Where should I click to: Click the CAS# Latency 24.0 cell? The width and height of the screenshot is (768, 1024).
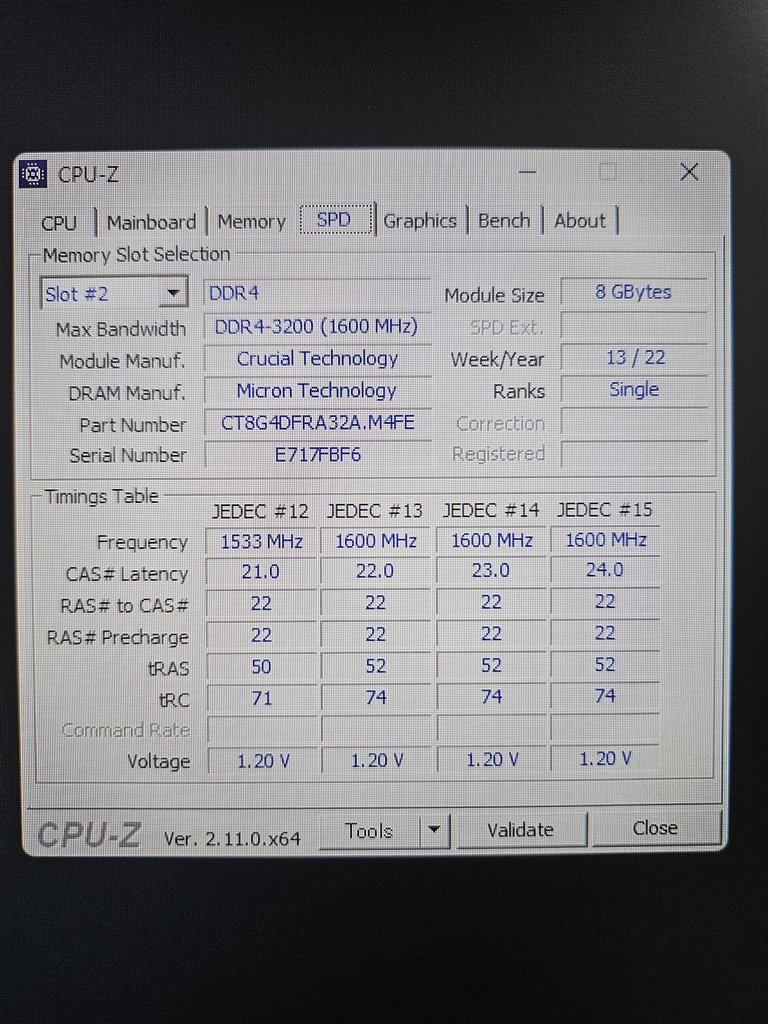coord(605,569)
